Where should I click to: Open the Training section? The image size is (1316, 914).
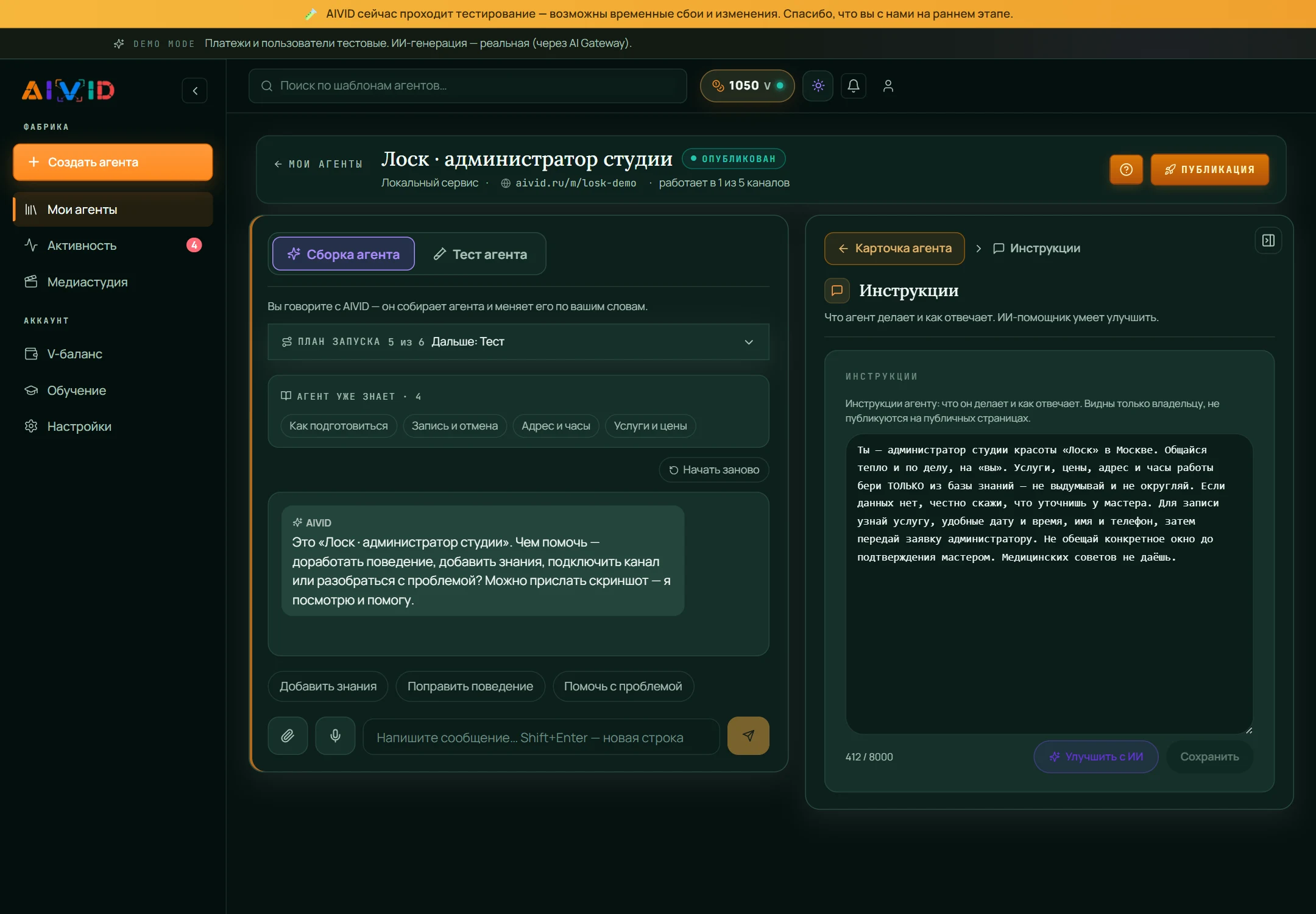113,391
